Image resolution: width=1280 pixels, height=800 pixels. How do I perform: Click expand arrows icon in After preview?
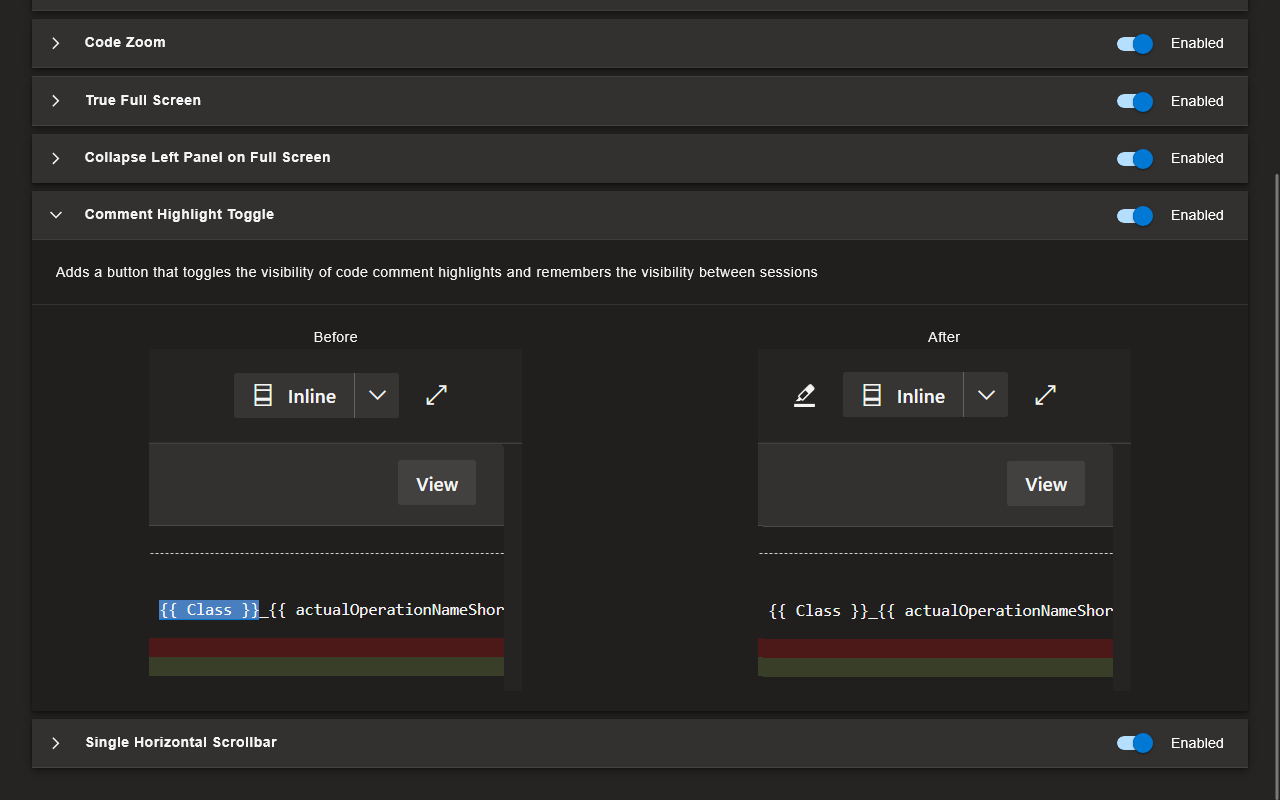click(1045, 395)
